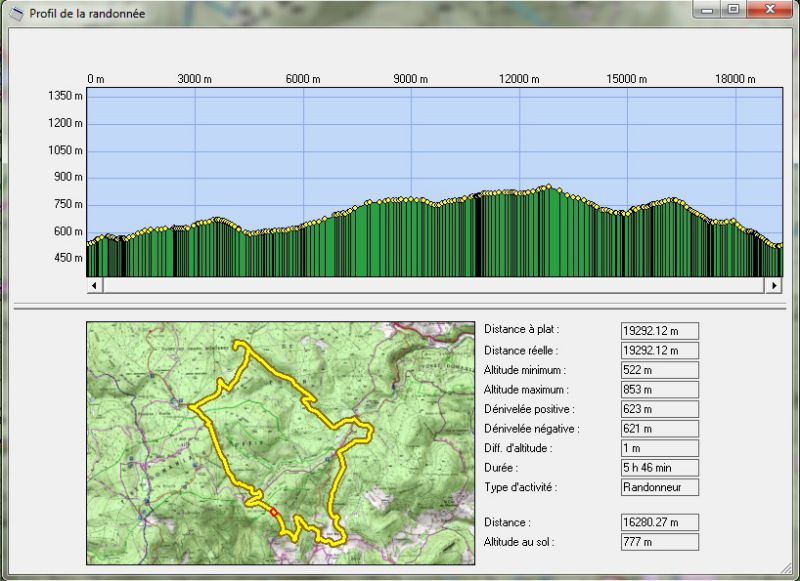
Task: Select the Dénivelée positive field showing 623 m
Action: [x=660, y=409]
